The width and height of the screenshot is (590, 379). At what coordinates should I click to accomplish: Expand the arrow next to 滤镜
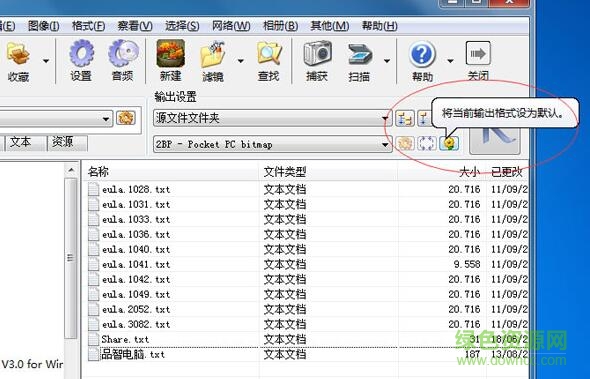[x=241, y=61]
